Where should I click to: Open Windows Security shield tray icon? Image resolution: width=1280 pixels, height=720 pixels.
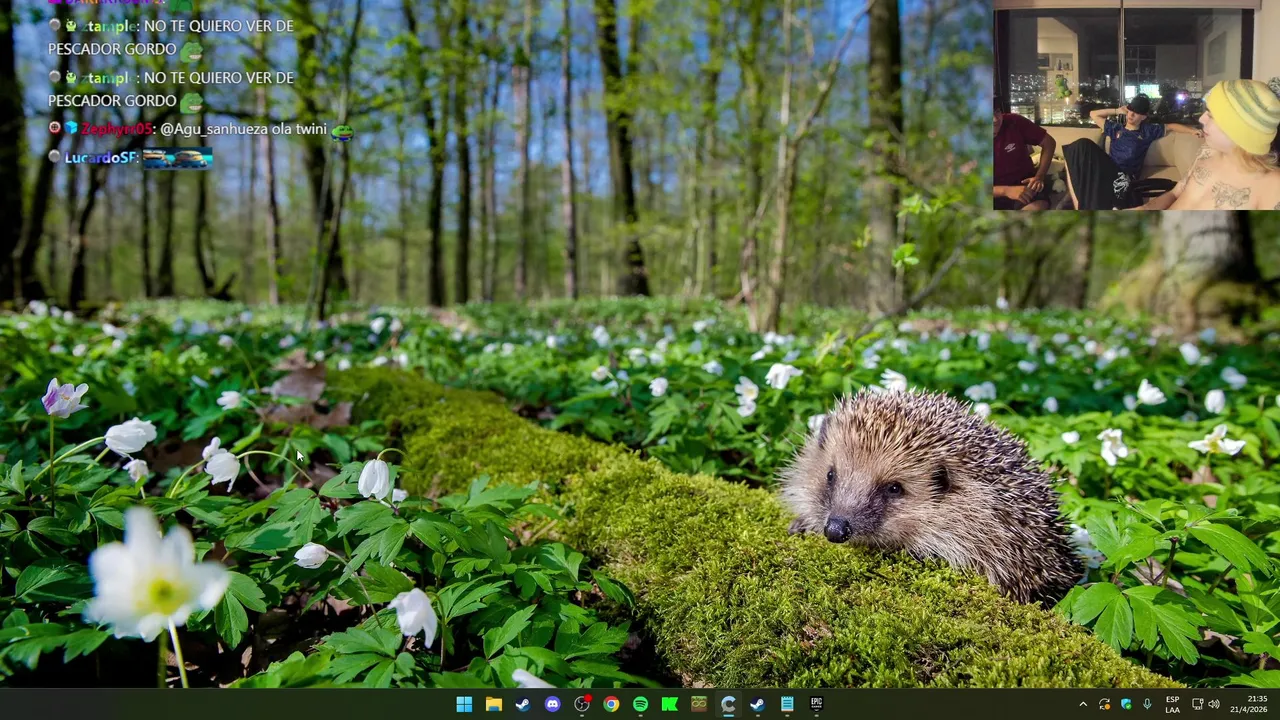pos(1126,705)
